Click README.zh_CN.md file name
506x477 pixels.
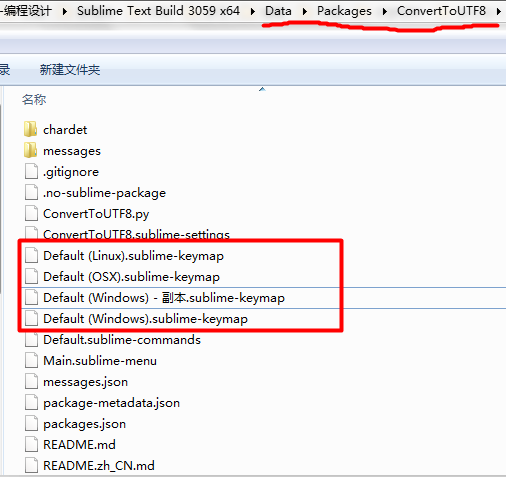tap(99, 466)
